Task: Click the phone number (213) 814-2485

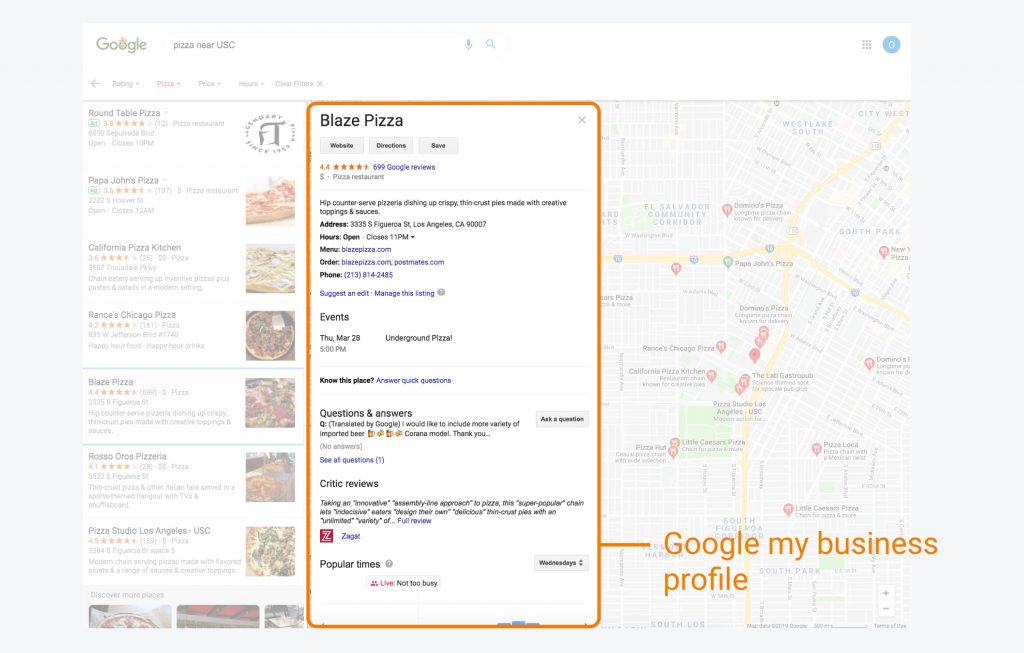Action: pyautogui.click(x=368, y=275)
